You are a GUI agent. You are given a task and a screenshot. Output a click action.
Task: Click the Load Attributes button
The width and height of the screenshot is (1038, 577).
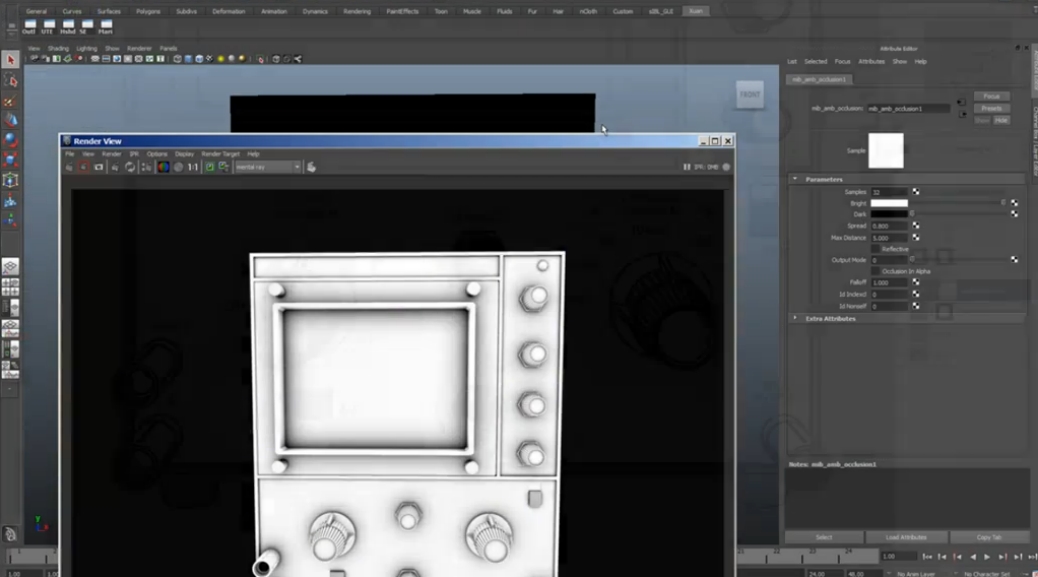pyautogui.click(x=906, y=537)
